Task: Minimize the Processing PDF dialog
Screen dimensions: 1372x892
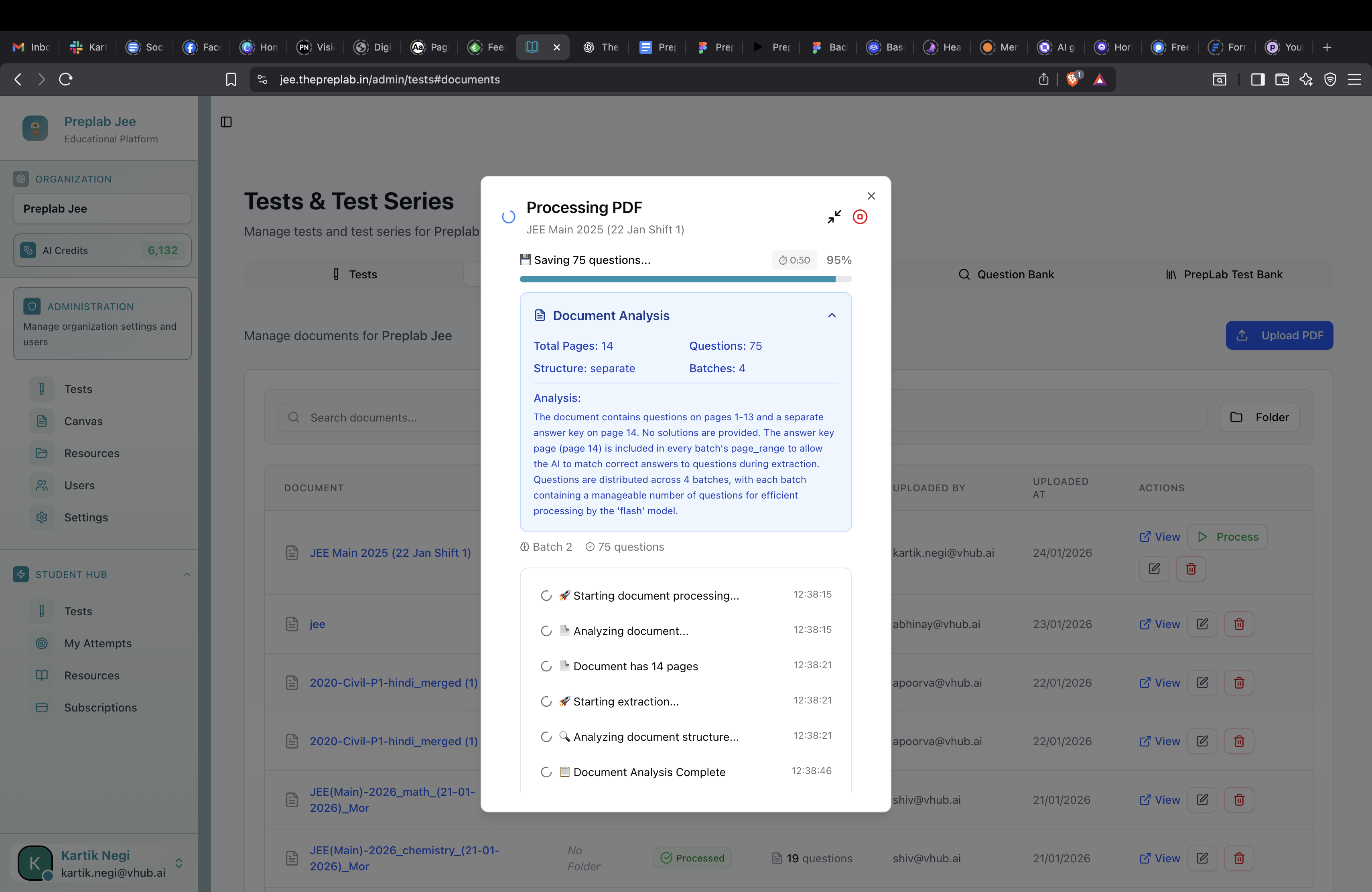Action: (834, 217)
